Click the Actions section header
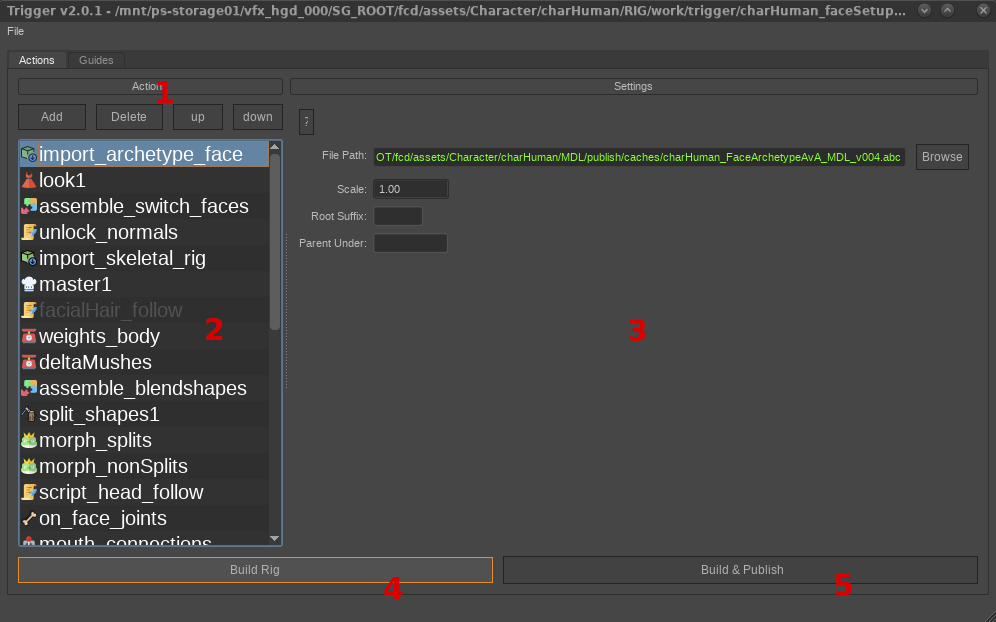 point(150,86)
